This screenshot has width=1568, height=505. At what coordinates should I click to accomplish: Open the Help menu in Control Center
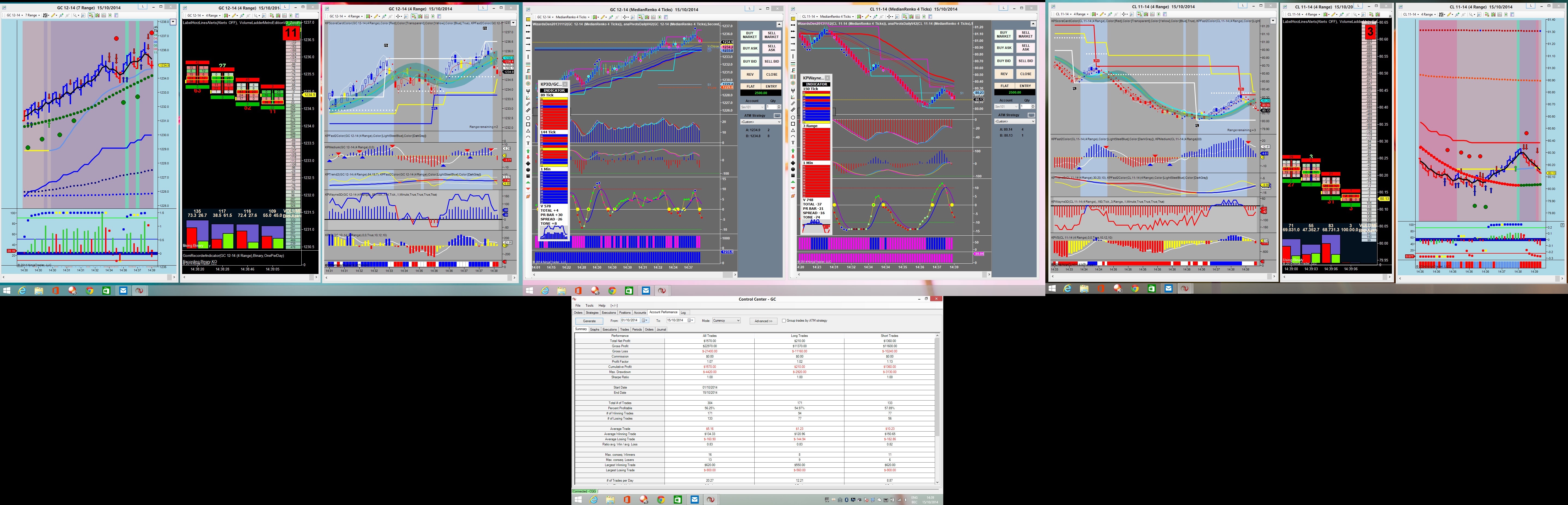coord(602,306)
